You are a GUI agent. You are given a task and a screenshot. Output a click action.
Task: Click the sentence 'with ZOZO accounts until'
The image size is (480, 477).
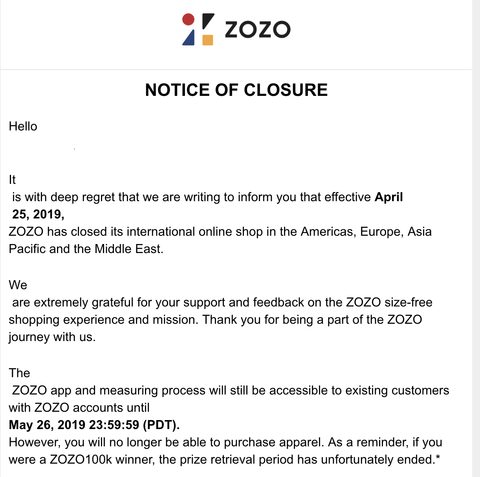point(79,408)
